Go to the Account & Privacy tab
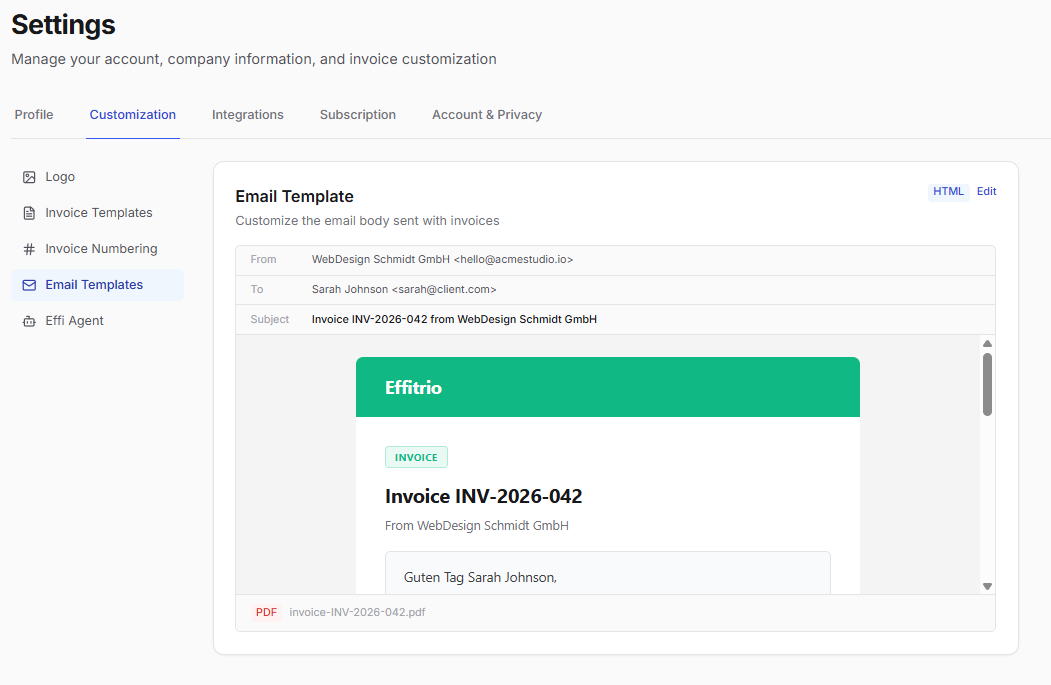 [x=487, y=115]
